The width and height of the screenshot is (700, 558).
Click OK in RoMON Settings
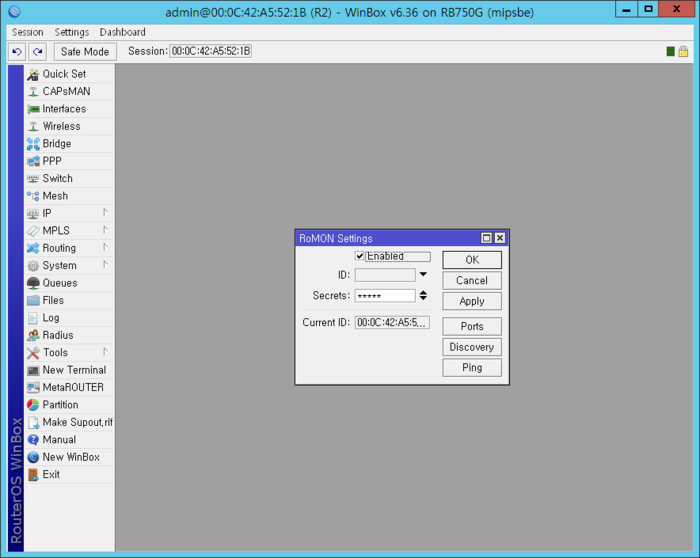click(x=472, y=260)
